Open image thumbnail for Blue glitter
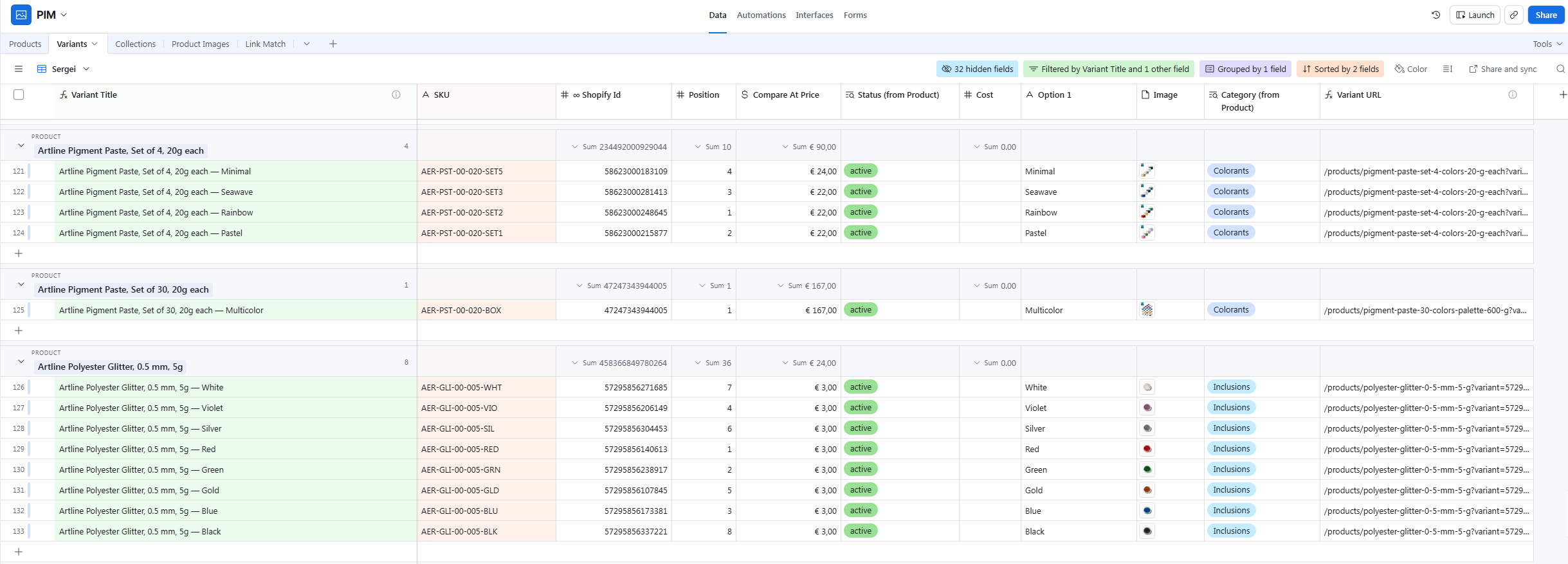 (1147, 511)
